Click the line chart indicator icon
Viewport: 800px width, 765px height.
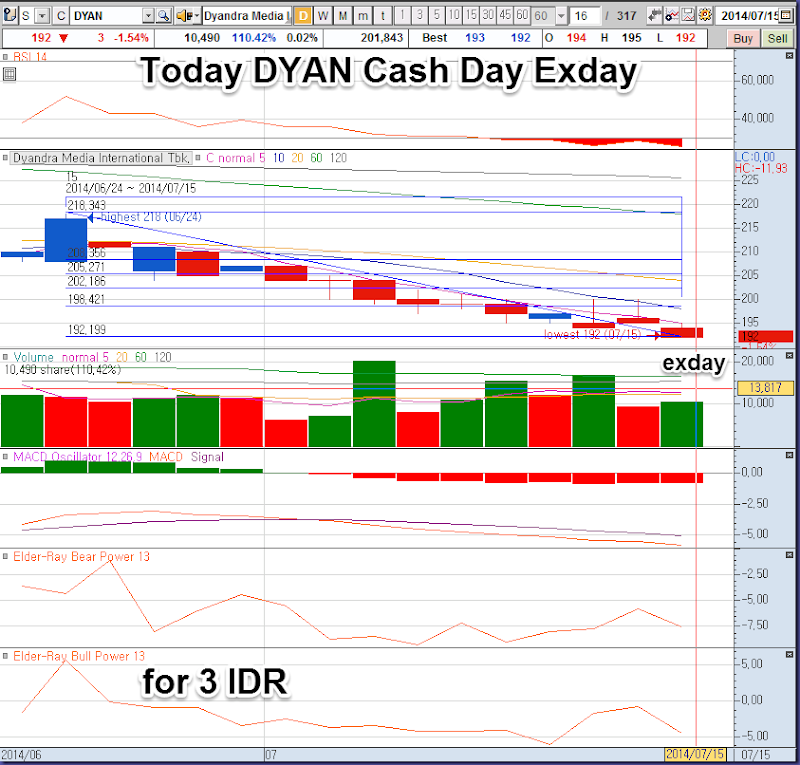point(672,16)
